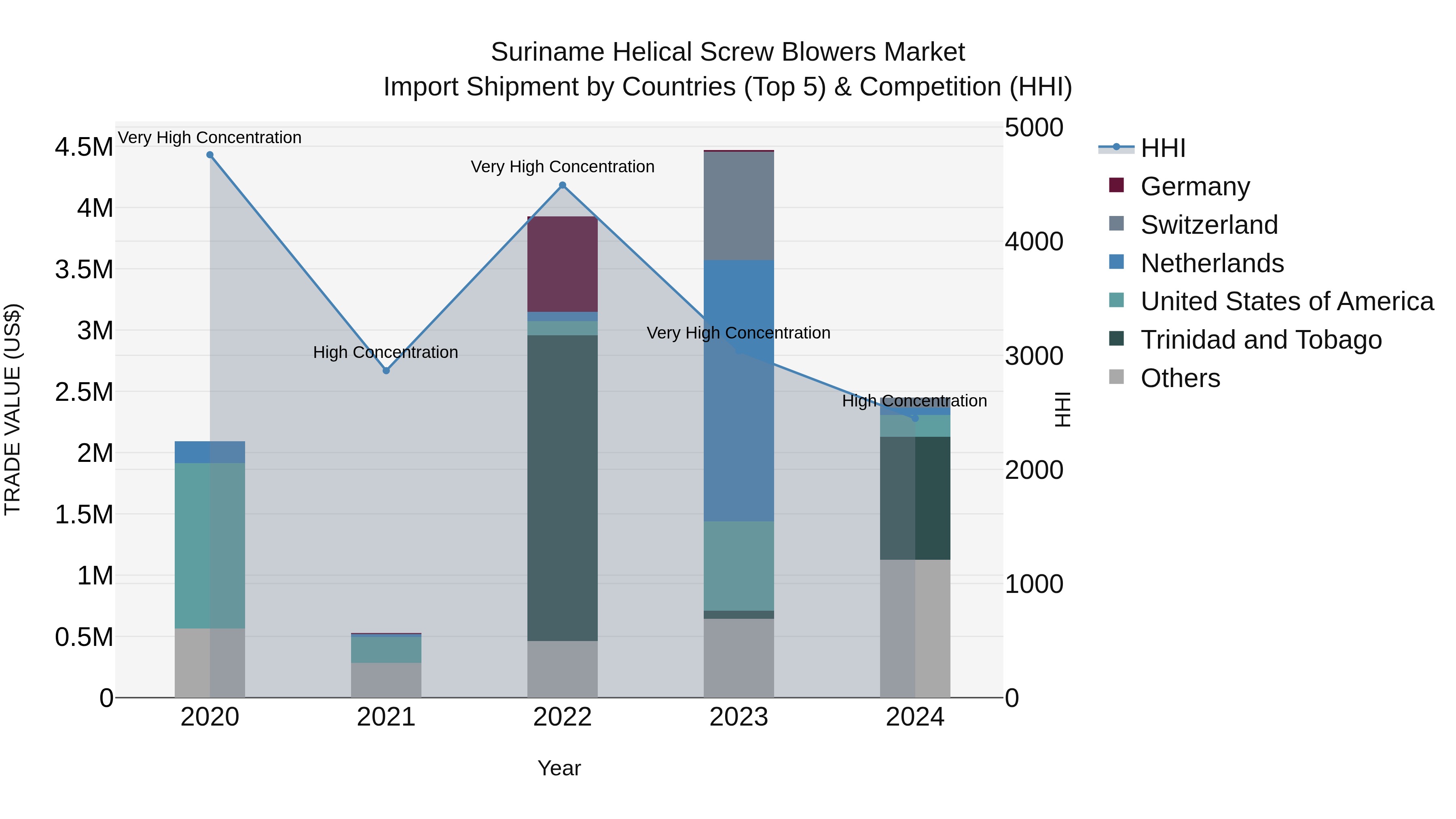Click the 2023 United States bar segment

[739, 566]
